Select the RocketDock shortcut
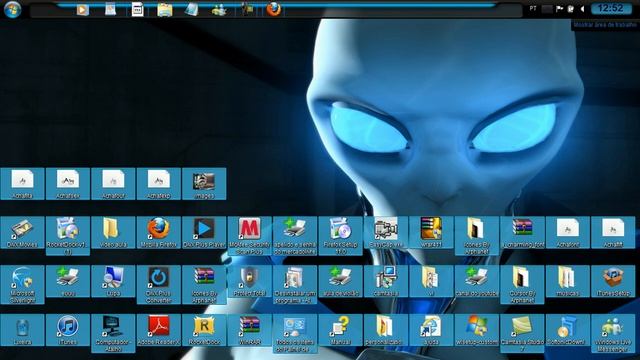The width and height of the screenshot is (640, 360). click(x=204, y=330)
